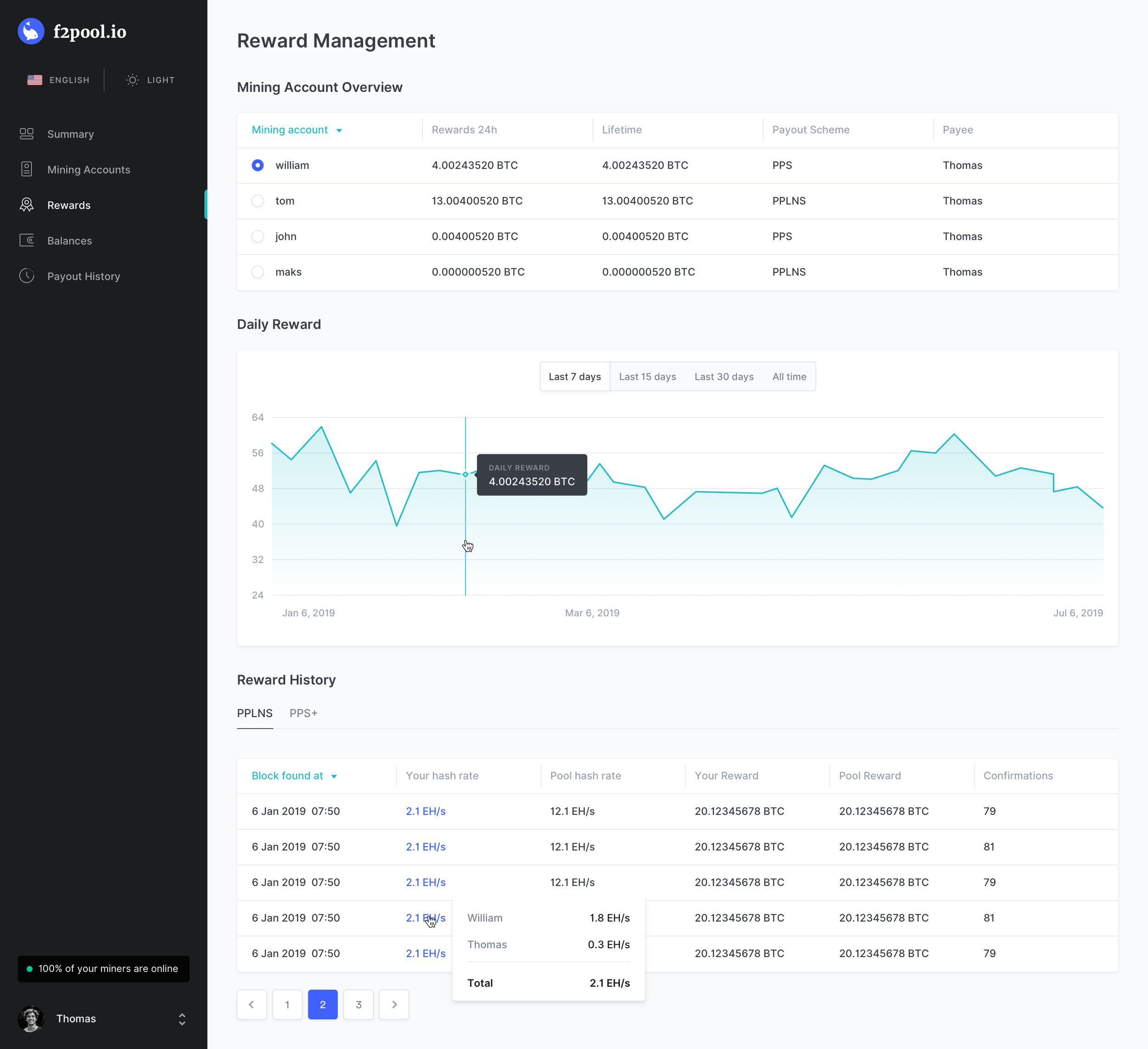Open the Balances section

click(x=69, y=240)
